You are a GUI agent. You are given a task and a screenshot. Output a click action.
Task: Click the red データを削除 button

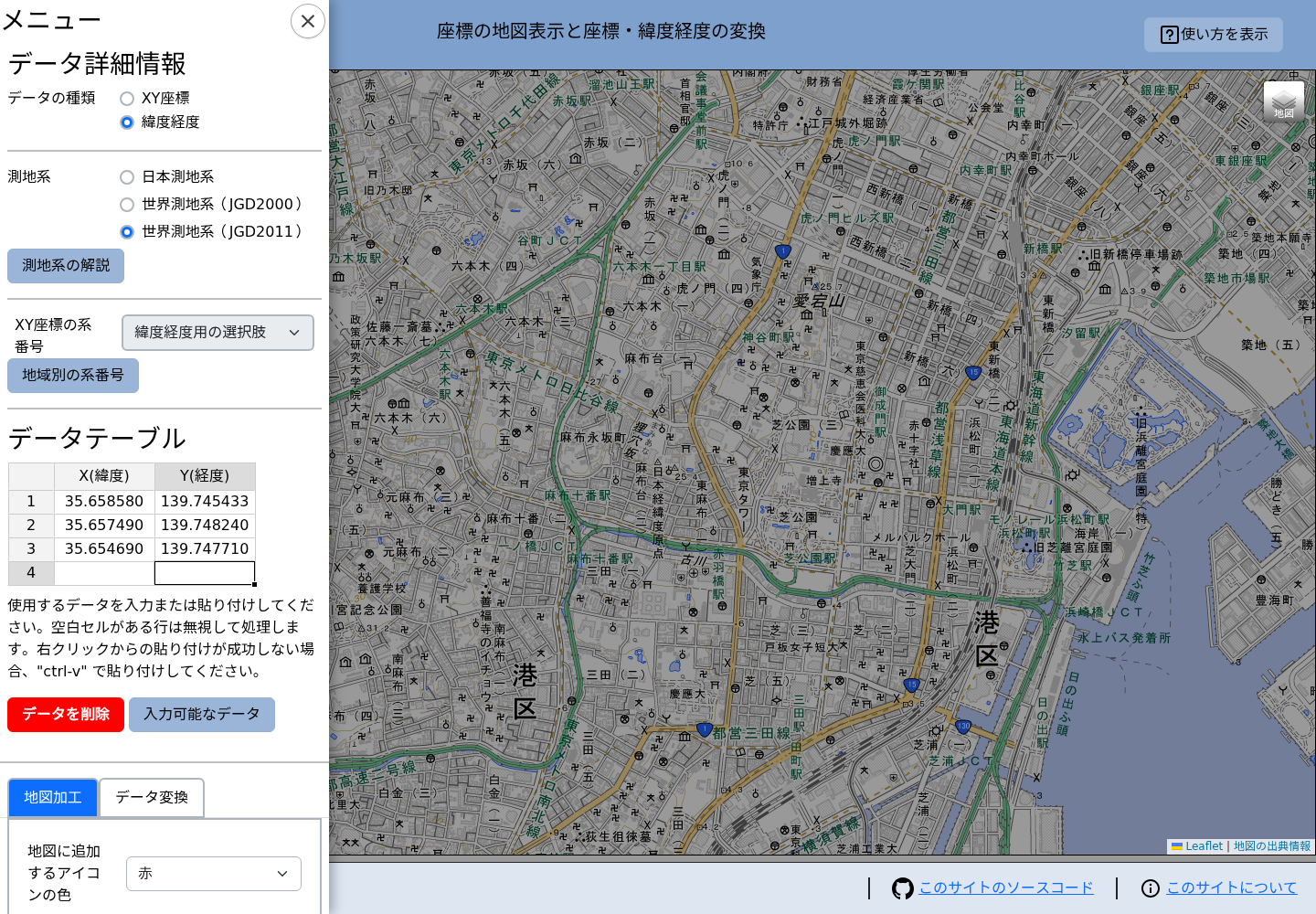click(66, 715)
